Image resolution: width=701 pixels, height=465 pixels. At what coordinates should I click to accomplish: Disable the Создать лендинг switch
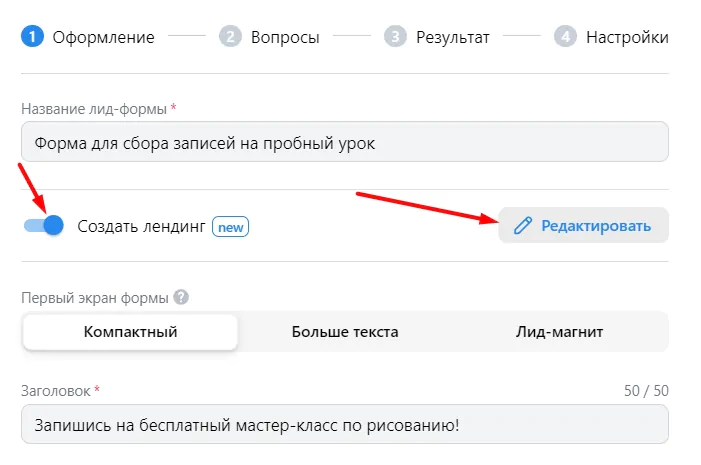(x=43, y=225)
